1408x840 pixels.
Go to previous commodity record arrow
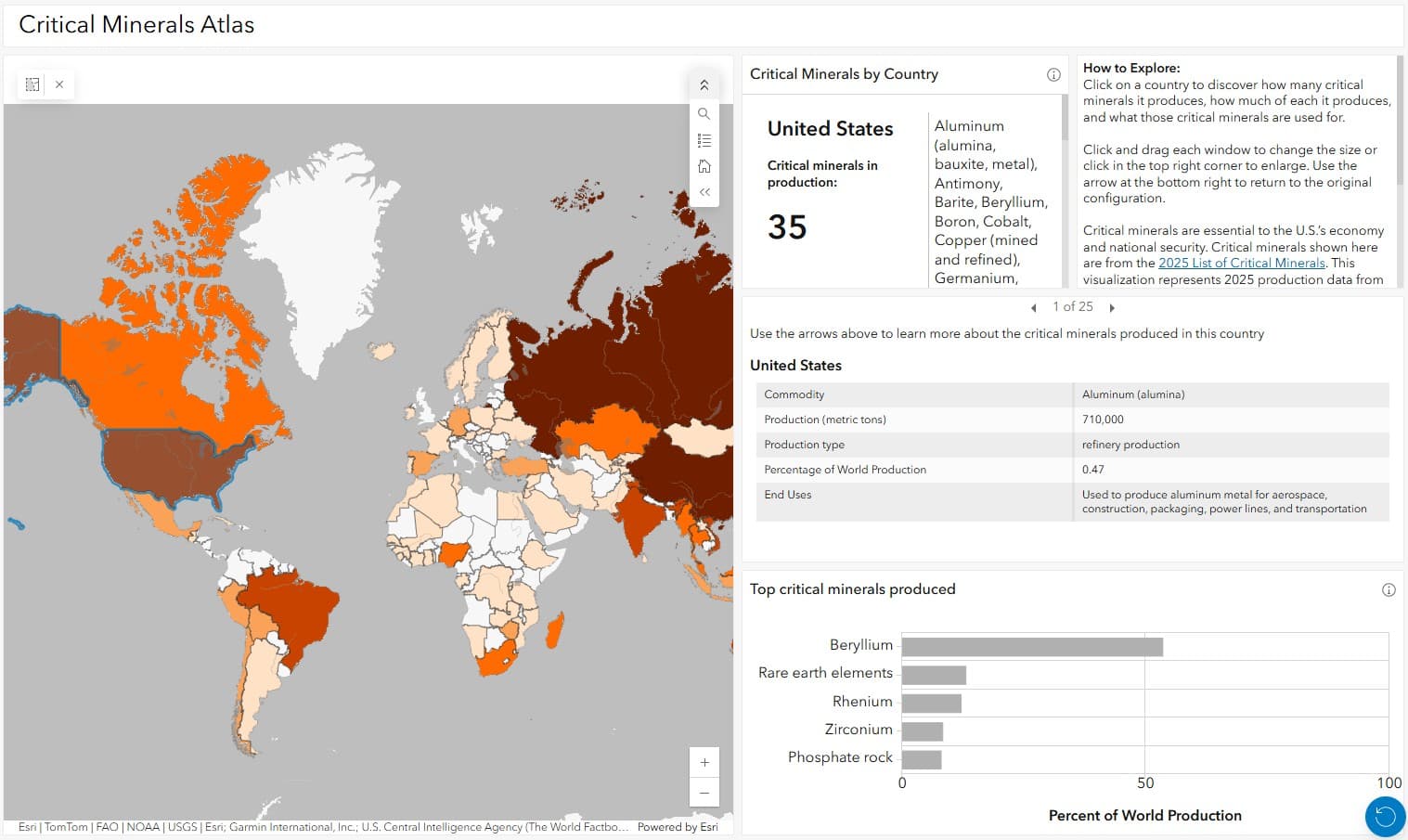1033,308
